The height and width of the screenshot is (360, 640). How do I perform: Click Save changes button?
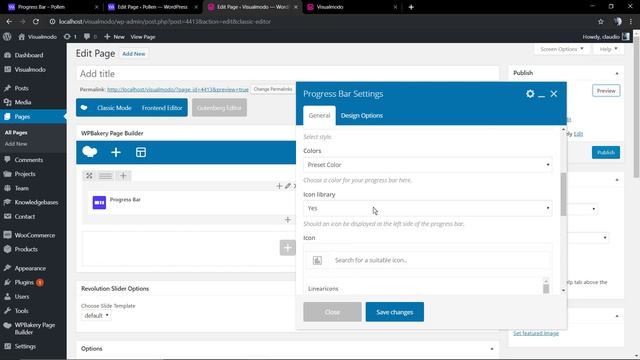[395, 312]
